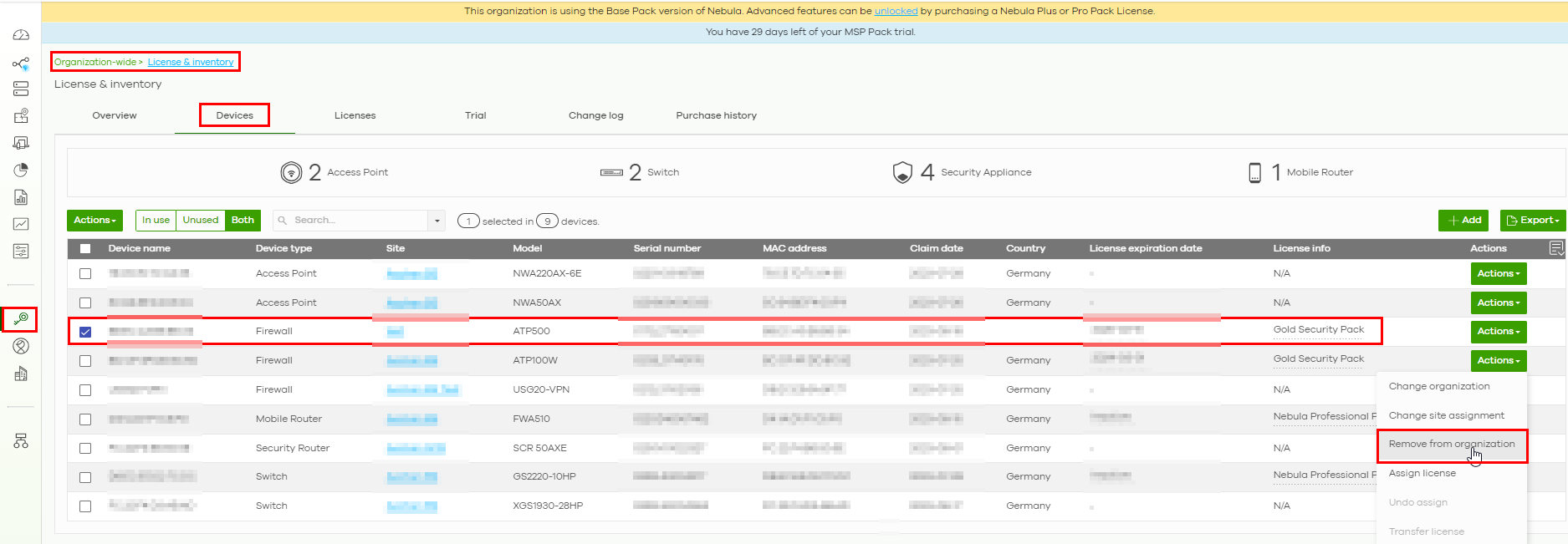The width and height of the screenshot is (1568, 544).
Task: Click the license key icon in sidebar
Action: [21, 319]
